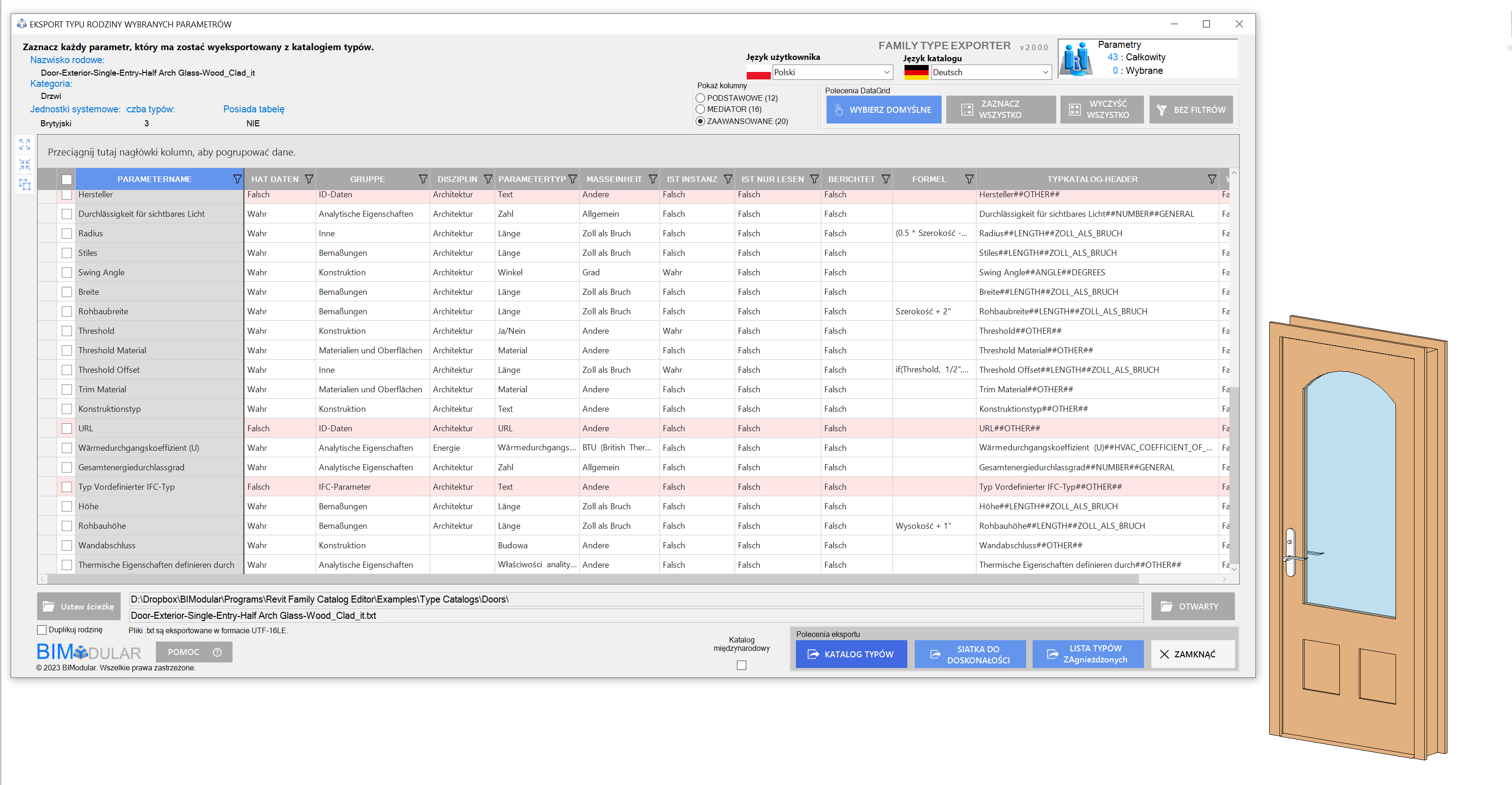The height and width of the screenshot is (785, 1512).
Task: Open filter icon on GRUPPE column
Action: pos(423,179)
